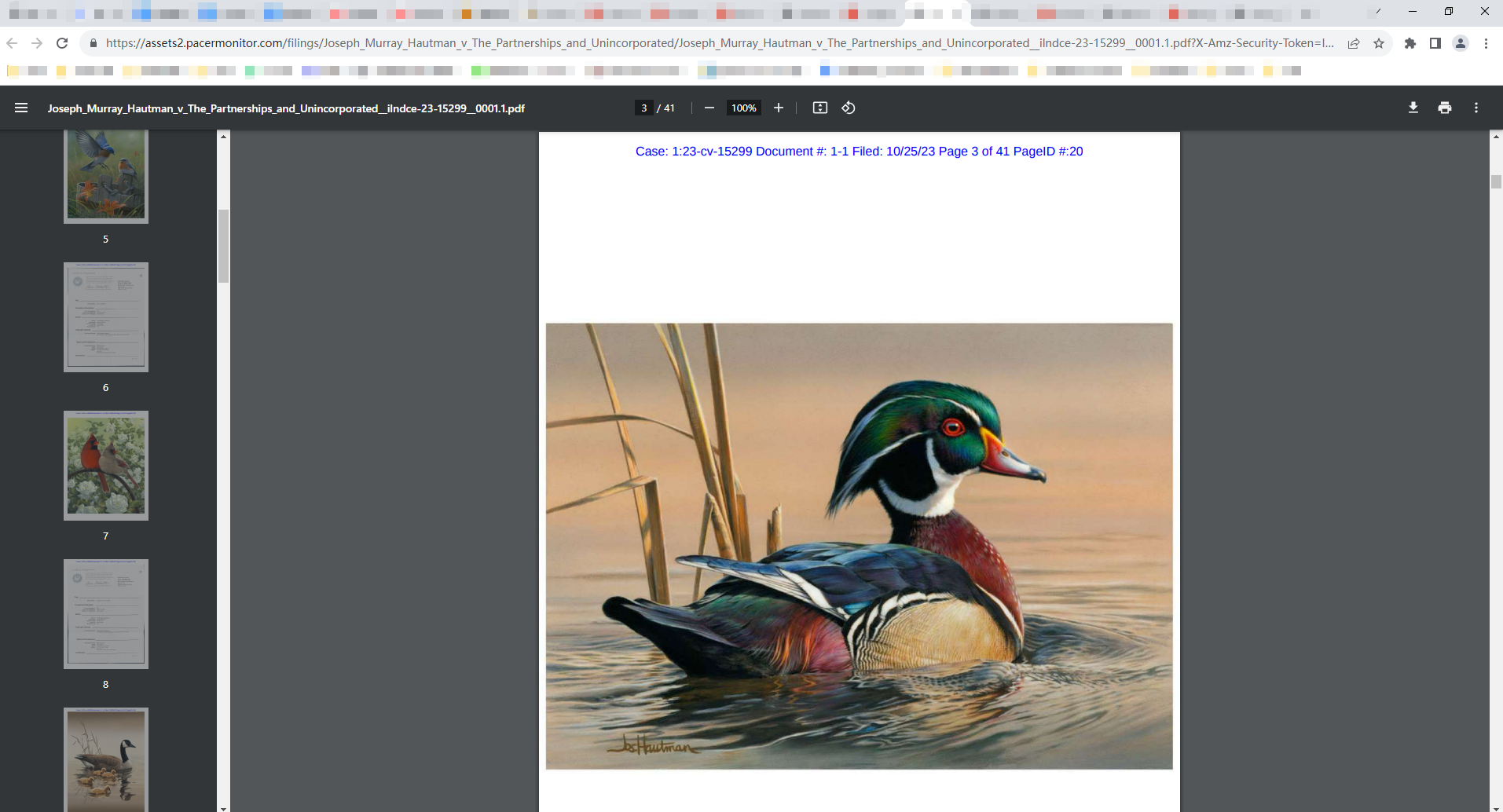Open the browser extensions puzzle icon
This screenshot has width=1503, height=812.
click(1410, 43)
